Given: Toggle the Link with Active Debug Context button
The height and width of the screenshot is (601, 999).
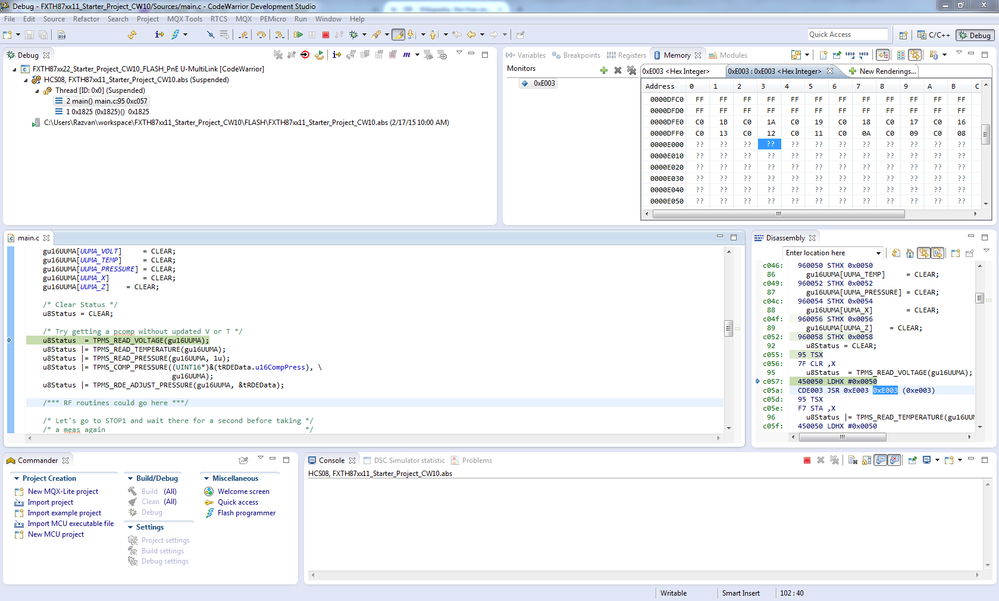Looking at the screenshot, I should tap(923, 253).
